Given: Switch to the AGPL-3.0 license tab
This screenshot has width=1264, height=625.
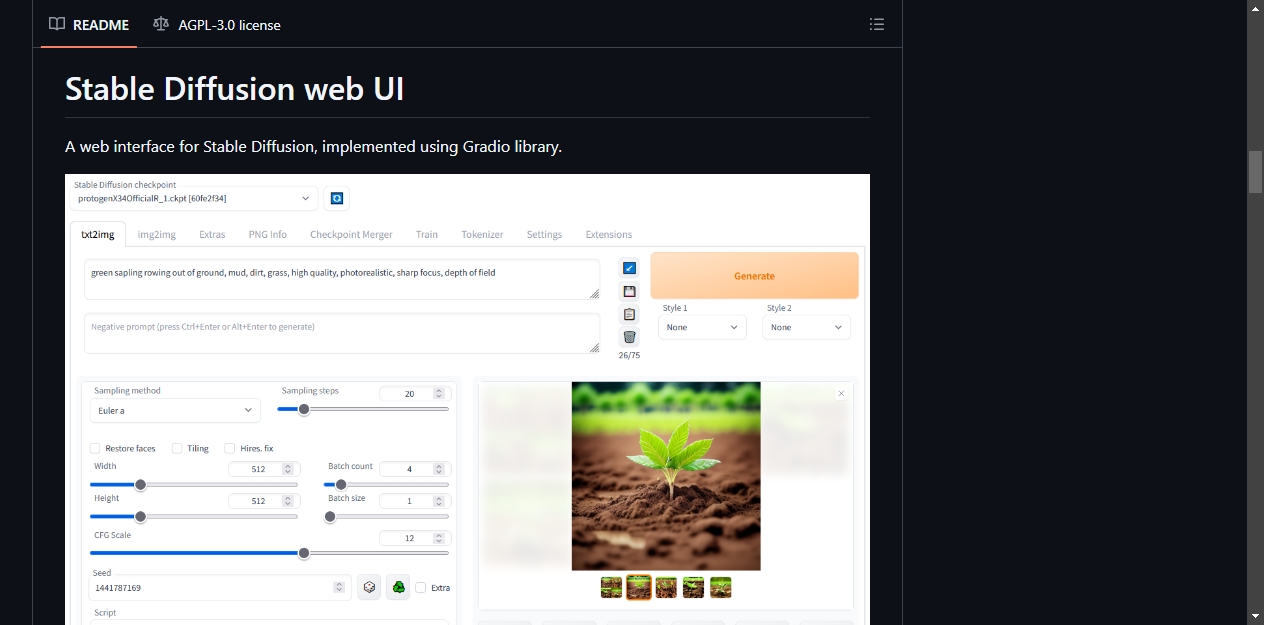Looking at the screenshot, I should coord(217,24).
